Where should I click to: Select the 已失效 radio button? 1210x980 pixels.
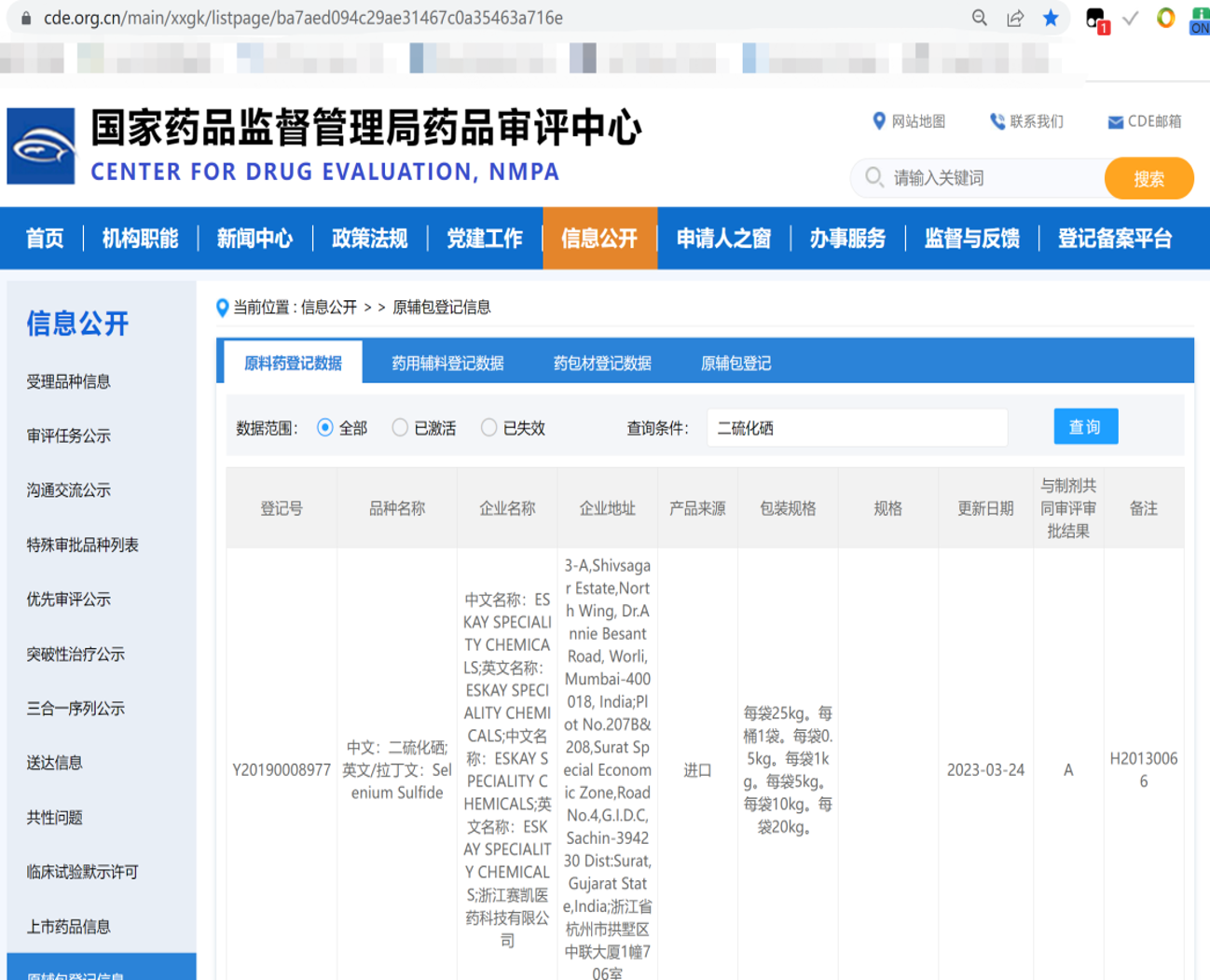click(x=488, y=428)
